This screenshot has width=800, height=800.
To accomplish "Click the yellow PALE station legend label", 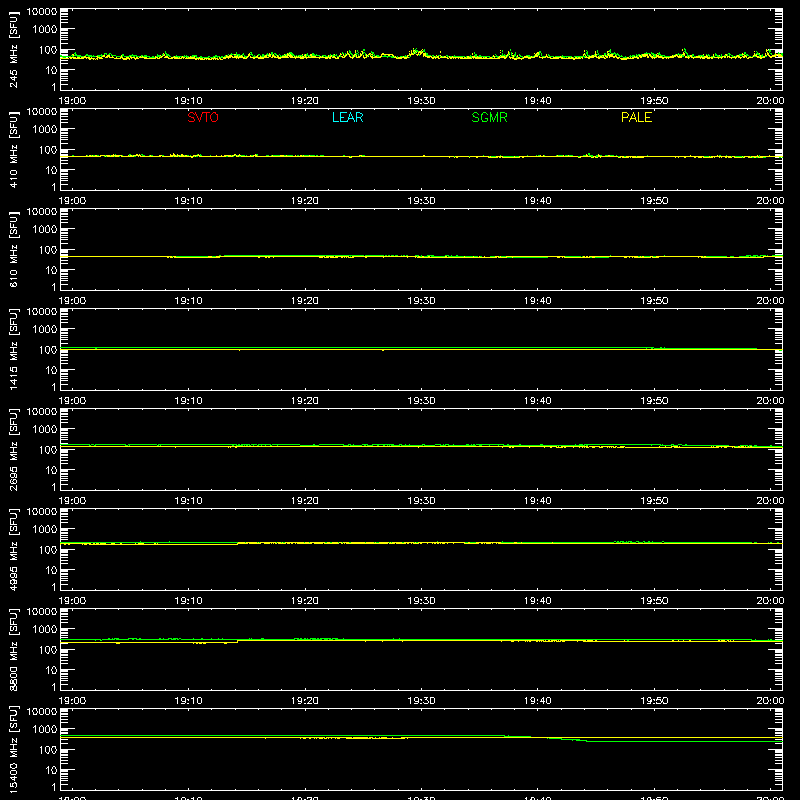I will point(636,117).
